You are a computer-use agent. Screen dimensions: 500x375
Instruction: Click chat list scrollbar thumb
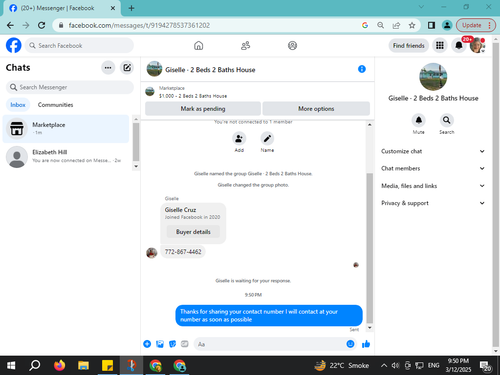[136, 142]
